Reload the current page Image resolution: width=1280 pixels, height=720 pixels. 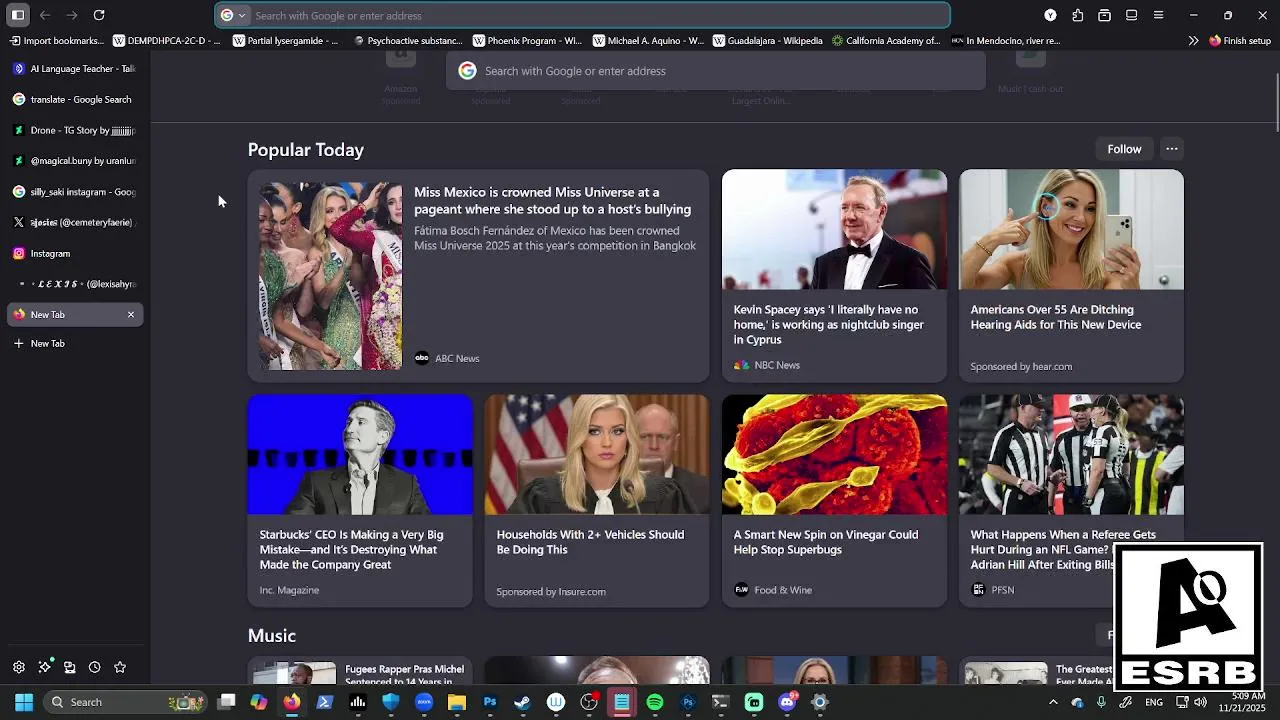pos(99,15)
